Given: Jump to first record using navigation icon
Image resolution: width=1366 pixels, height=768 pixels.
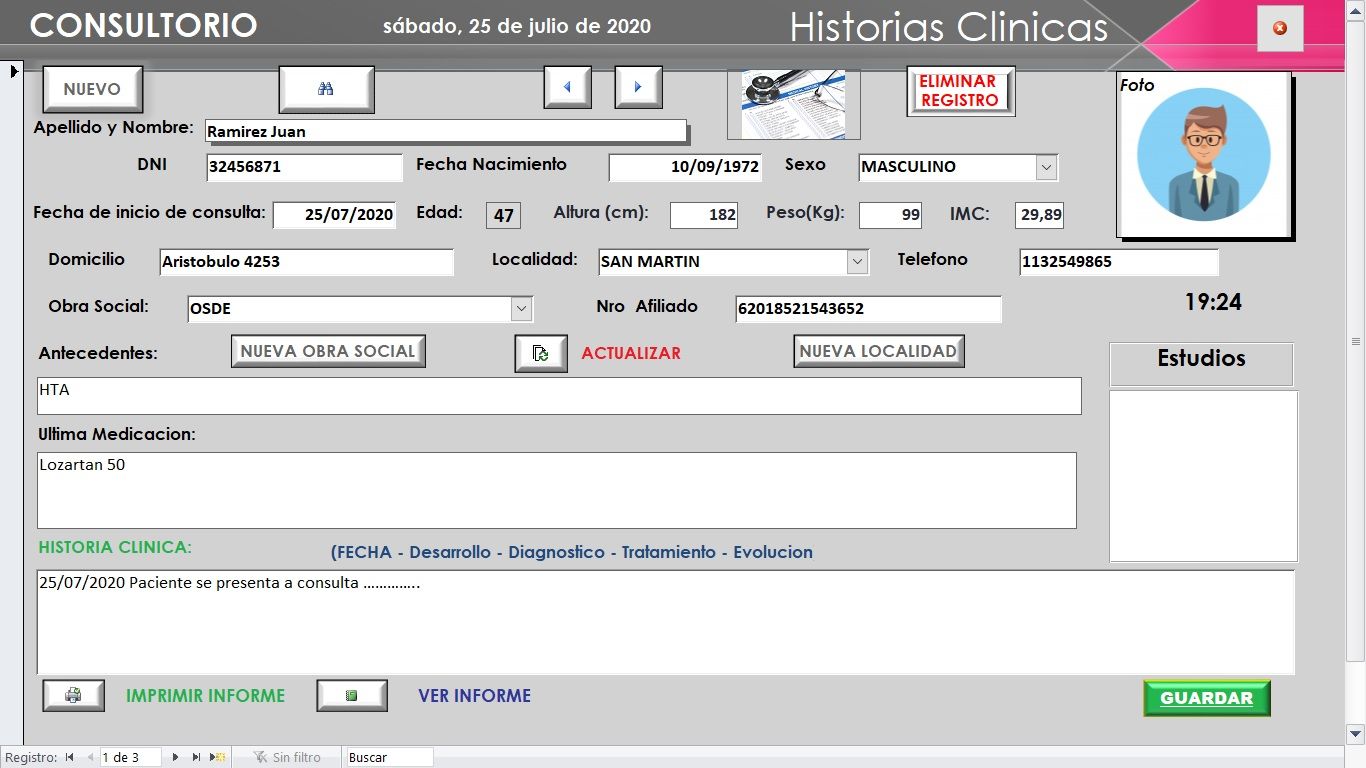Looking at the screenshot, I should tap(68, 757).
